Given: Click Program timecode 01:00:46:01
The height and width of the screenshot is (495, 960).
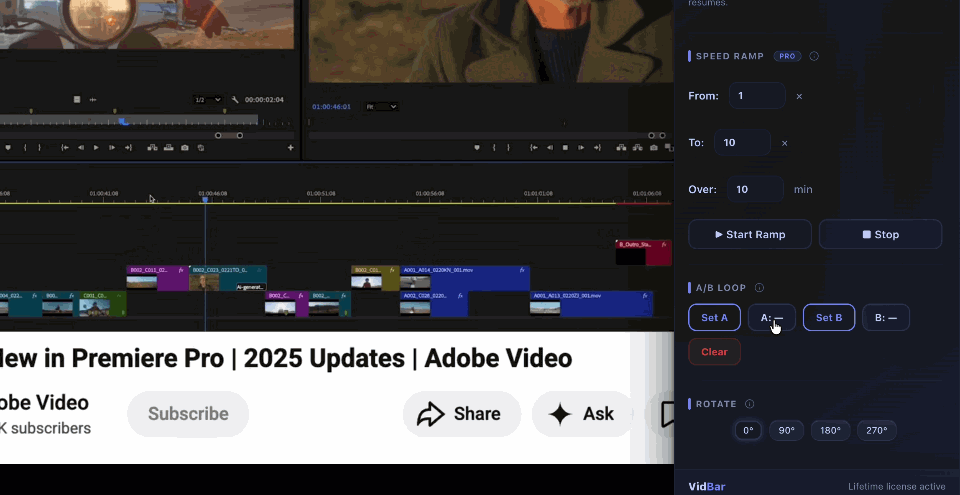Looking at the screenshot, I should point(331,107).
